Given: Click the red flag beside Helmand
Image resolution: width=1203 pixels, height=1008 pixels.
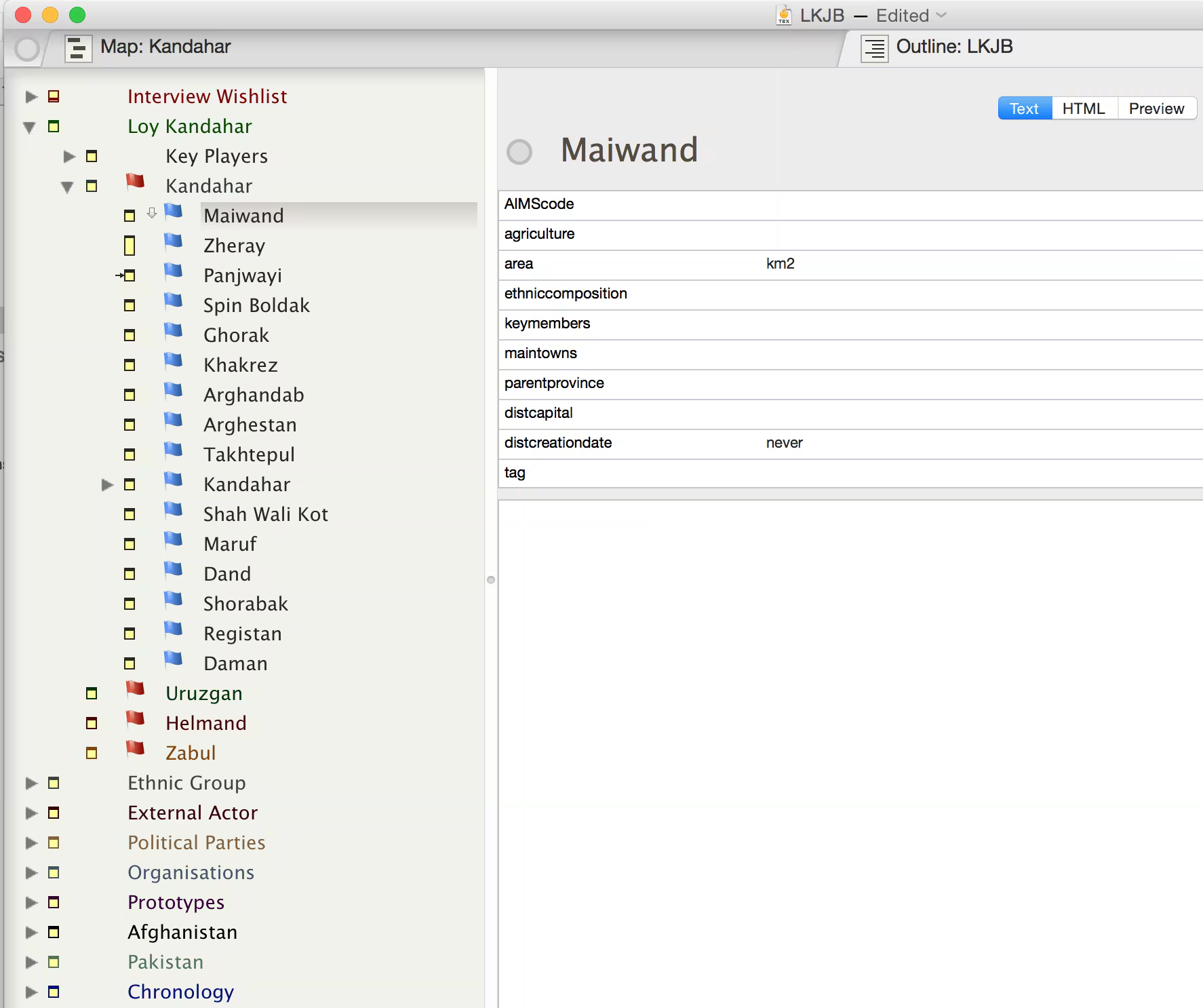Looking at the screenshot, I should coord(136,720).
